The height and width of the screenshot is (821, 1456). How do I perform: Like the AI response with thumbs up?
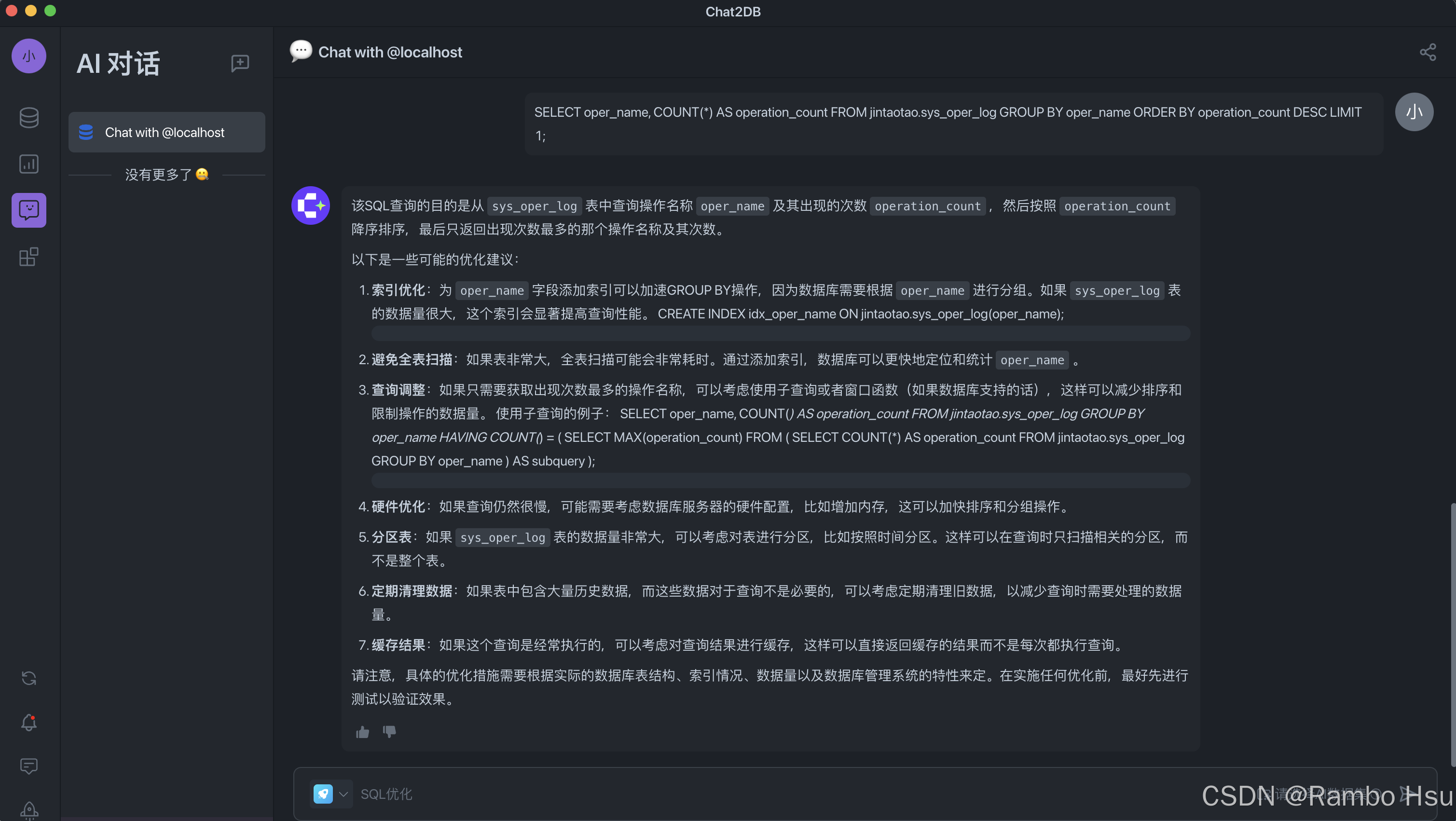(362, 732)
